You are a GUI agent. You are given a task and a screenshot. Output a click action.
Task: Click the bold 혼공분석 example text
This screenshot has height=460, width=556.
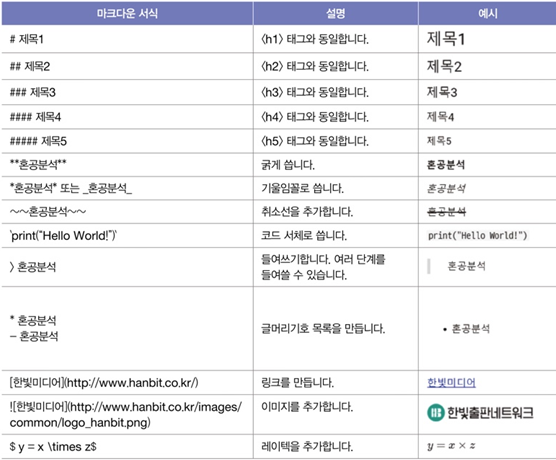coord(446,165)
